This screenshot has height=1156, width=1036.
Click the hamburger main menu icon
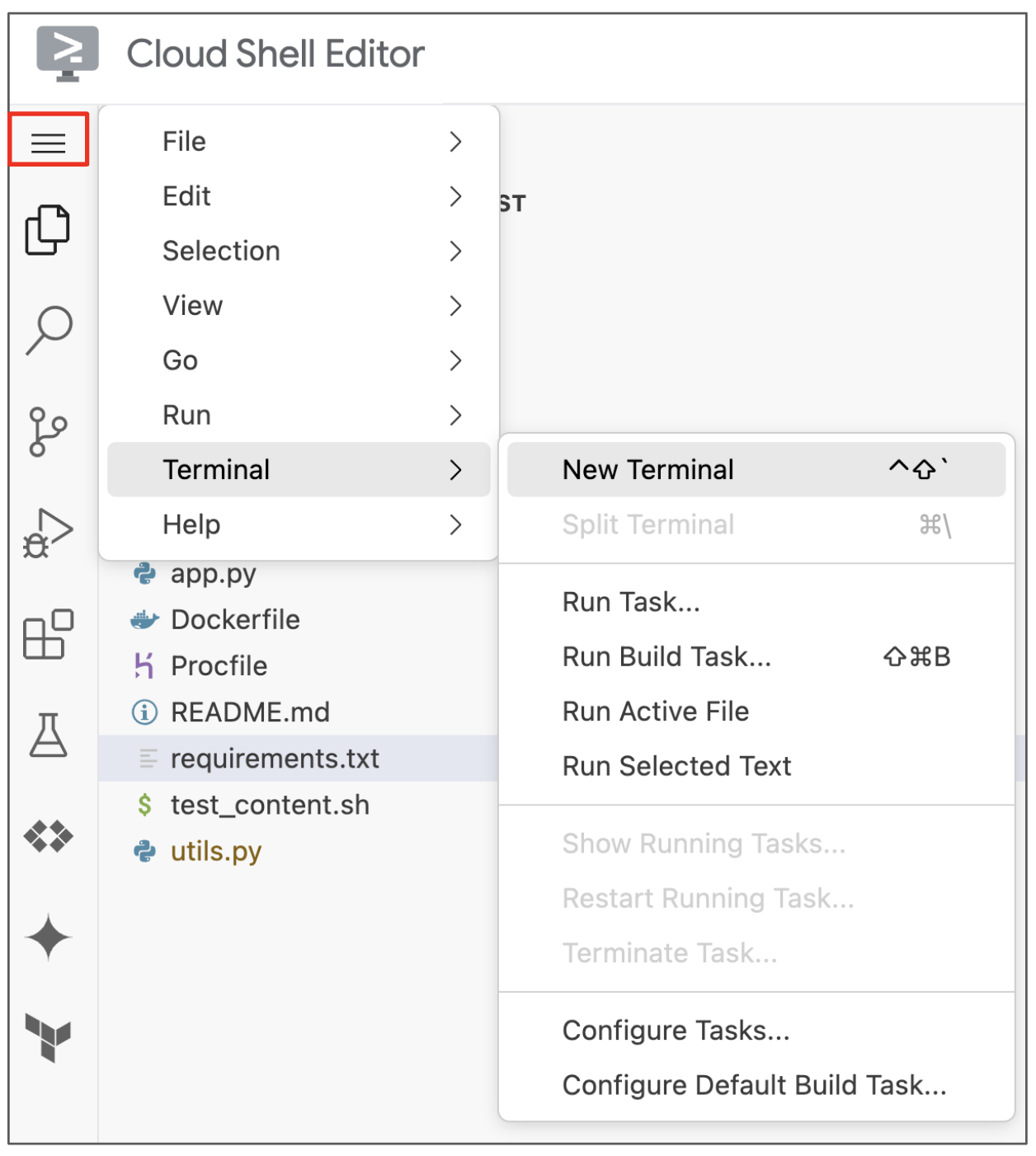coord(48,143)
